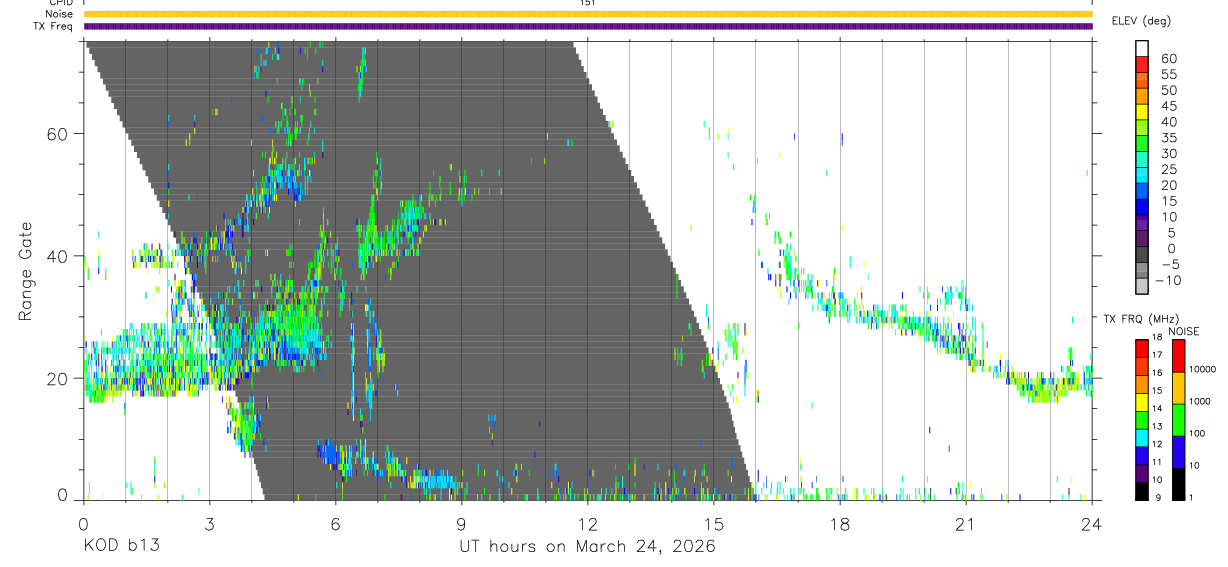The image size is (1228, 567).
Task: Select the elevation scale value "30"
Action: [1169, 154]
